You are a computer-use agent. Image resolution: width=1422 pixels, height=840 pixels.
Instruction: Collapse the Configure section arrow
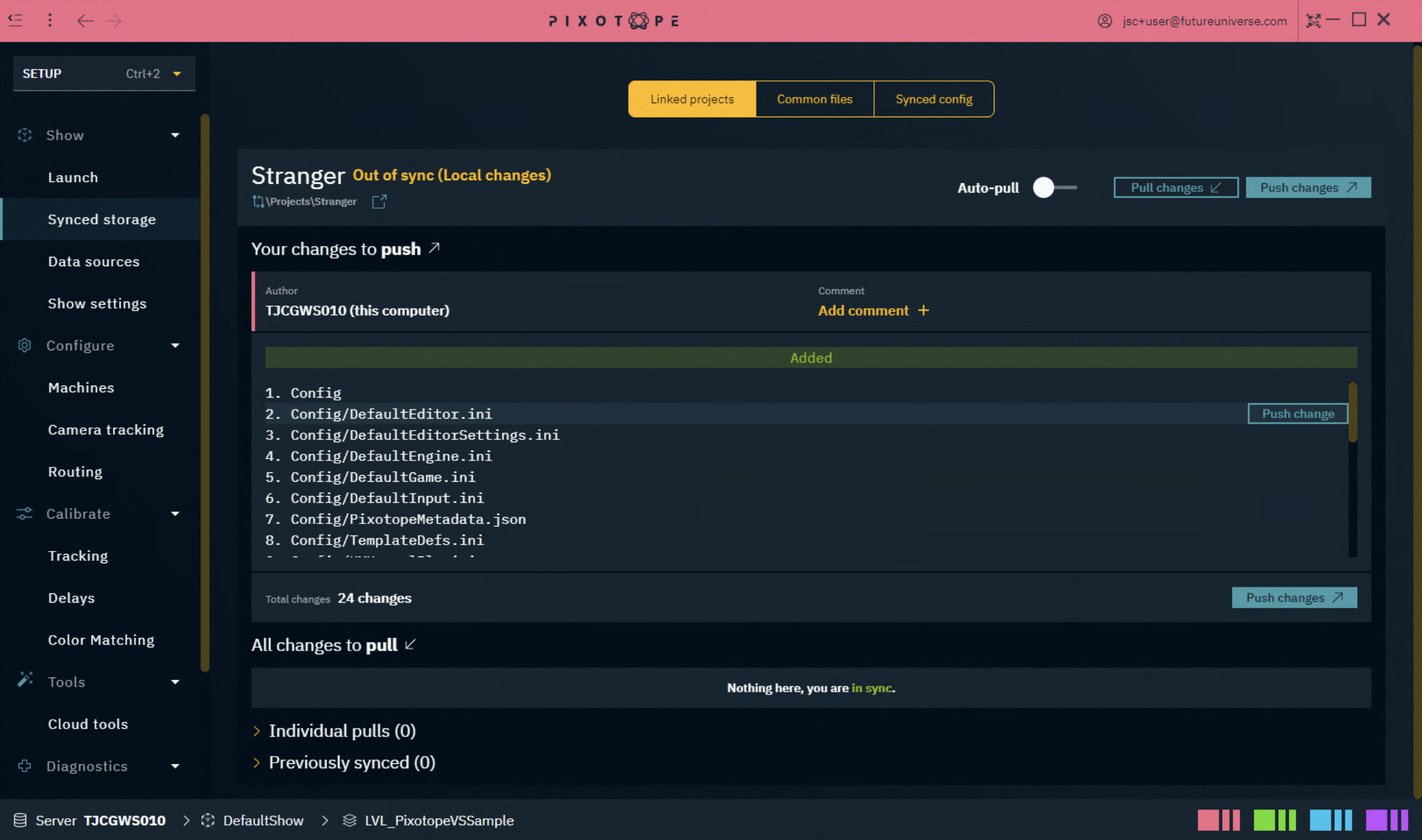click(175, 345)
